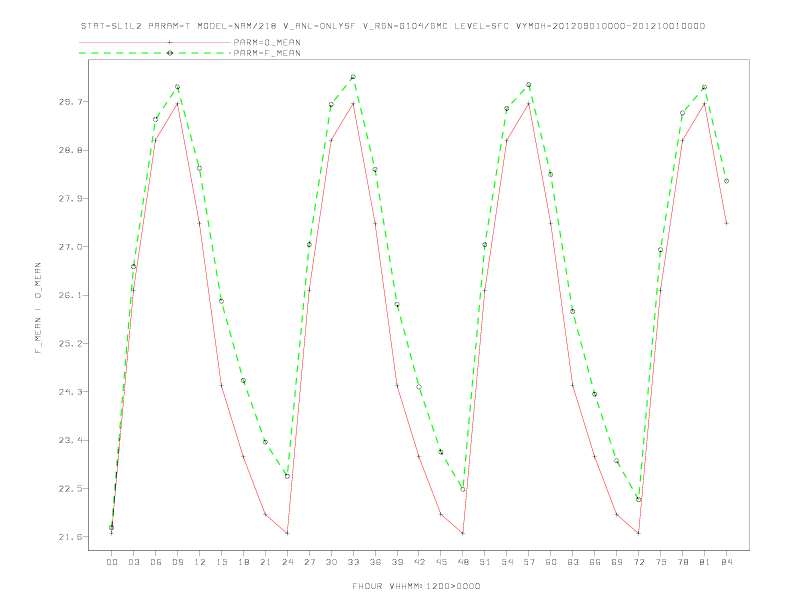Click x-axis tick label 33
This screenshot has width=792, height=612.
(x=353, y=562)
